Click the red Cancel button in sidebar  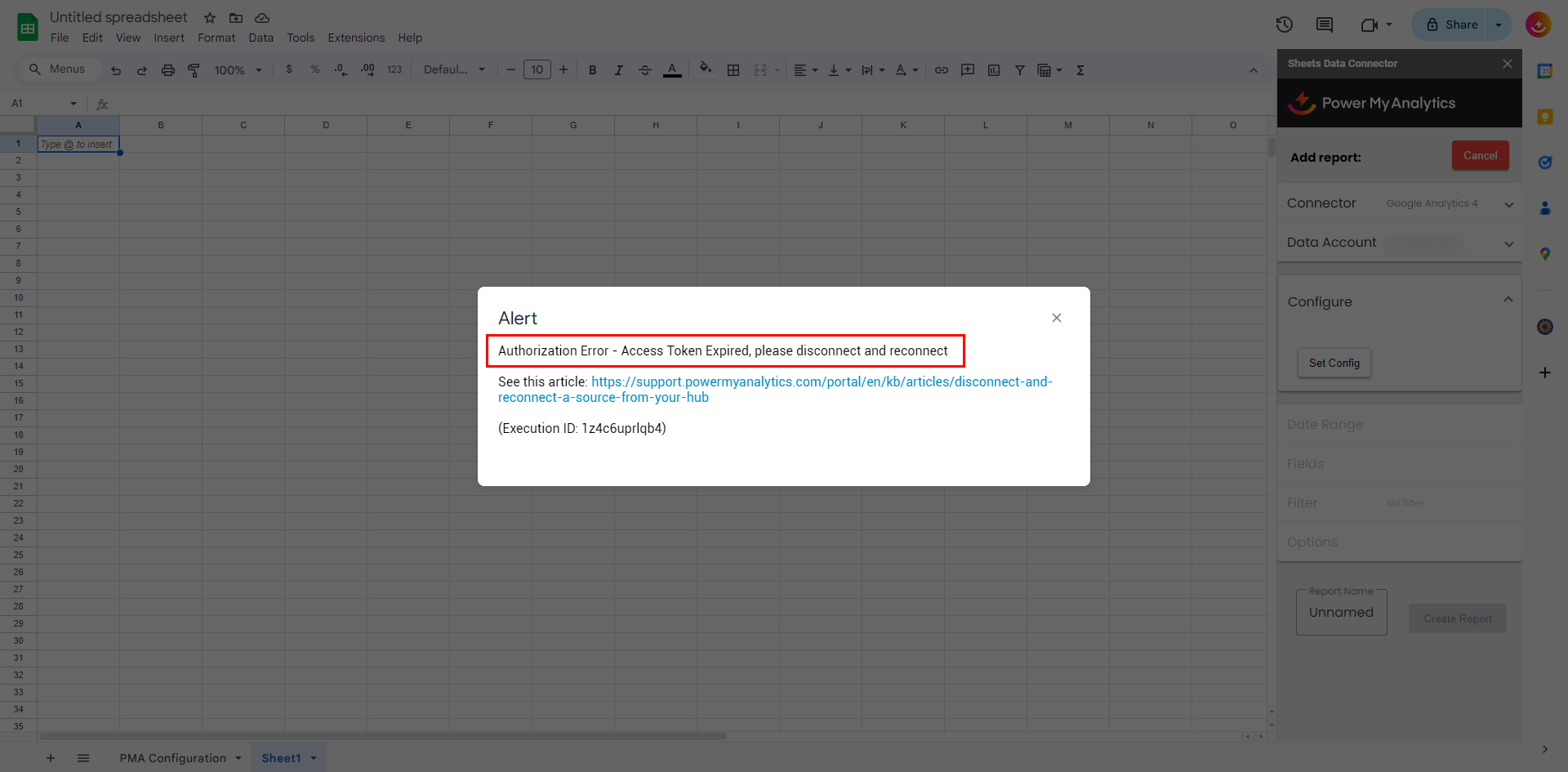point(1479,156)
